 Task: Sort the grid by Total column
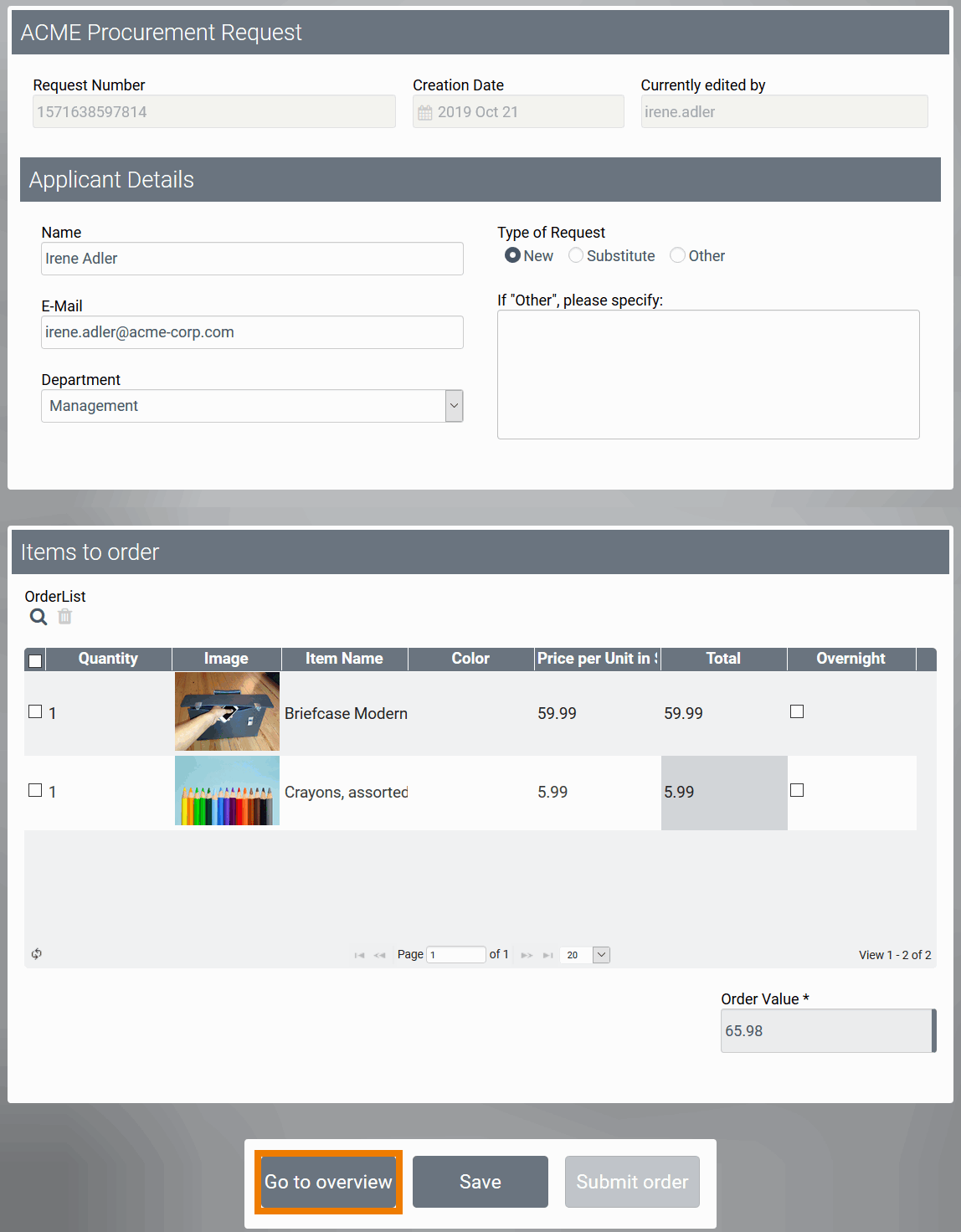tap(723, 659)
